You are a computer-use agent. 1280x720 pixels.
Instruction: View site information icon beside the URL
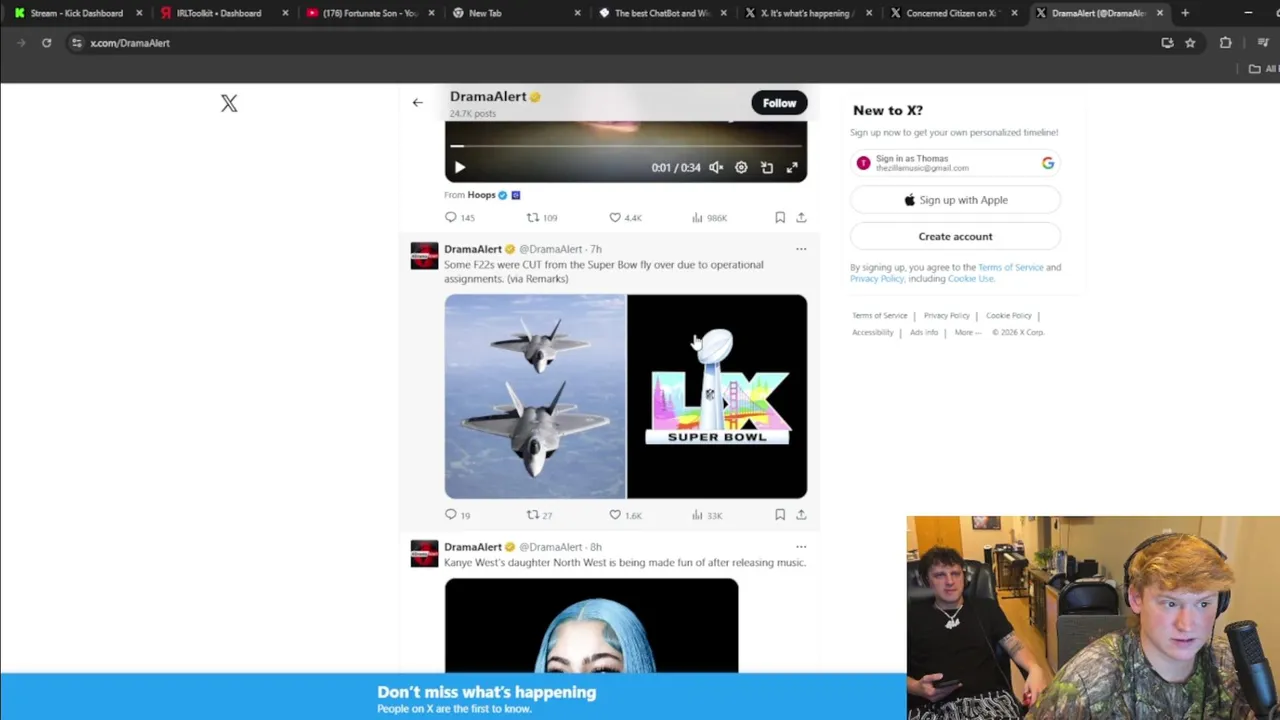76,43
